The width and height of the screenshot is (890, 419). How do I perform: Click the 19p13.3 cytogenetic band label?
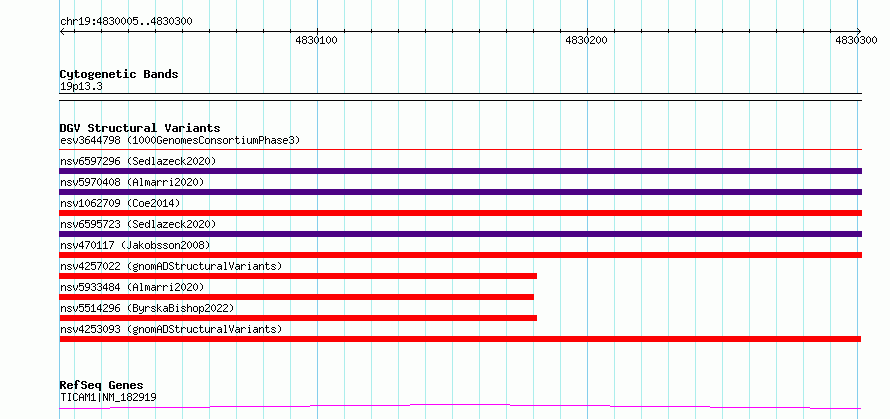(81, 87)
